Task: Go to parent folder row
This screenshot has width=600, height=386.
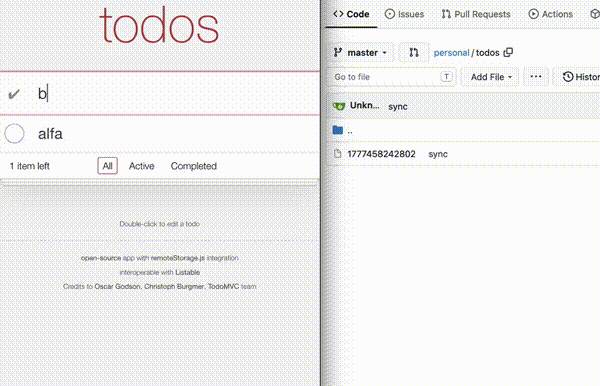Action: pos(463,130)
